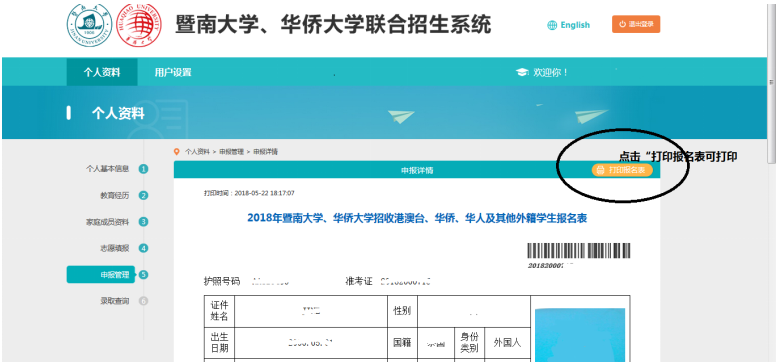Select step circle 4 for 志愿填报
The height and width of the screenshot is (362, 777).
(143, 248)
